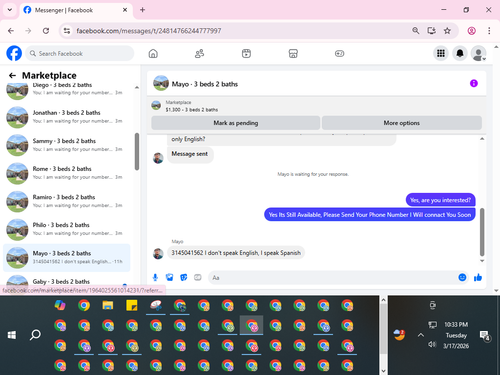The width and height of the screenshot is (500, 375).
Task: Open a new browser tab
Action: click(142, 10)
